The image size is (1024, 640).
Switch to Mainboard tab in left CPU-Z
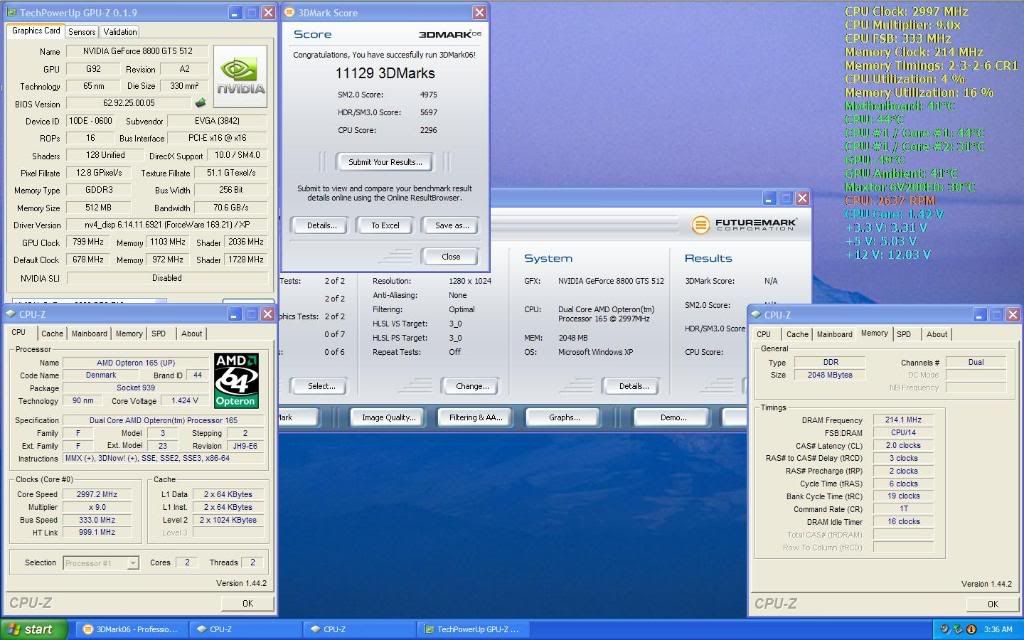(89, 333)
